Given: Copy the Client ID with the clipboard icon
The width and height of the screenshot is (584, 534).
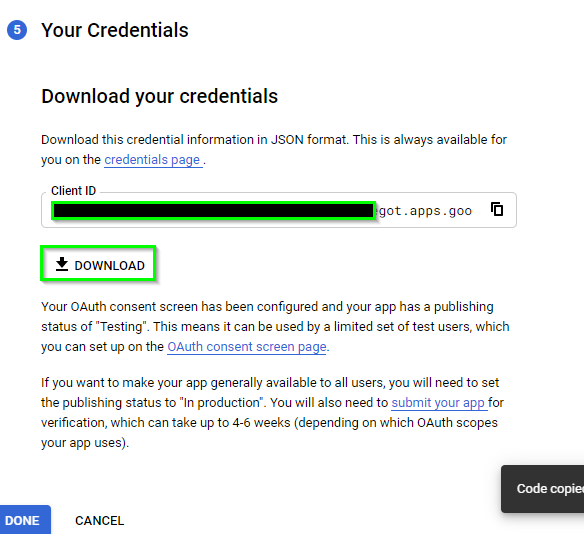Looking at the screenshot, I should [x=497, y=209].
